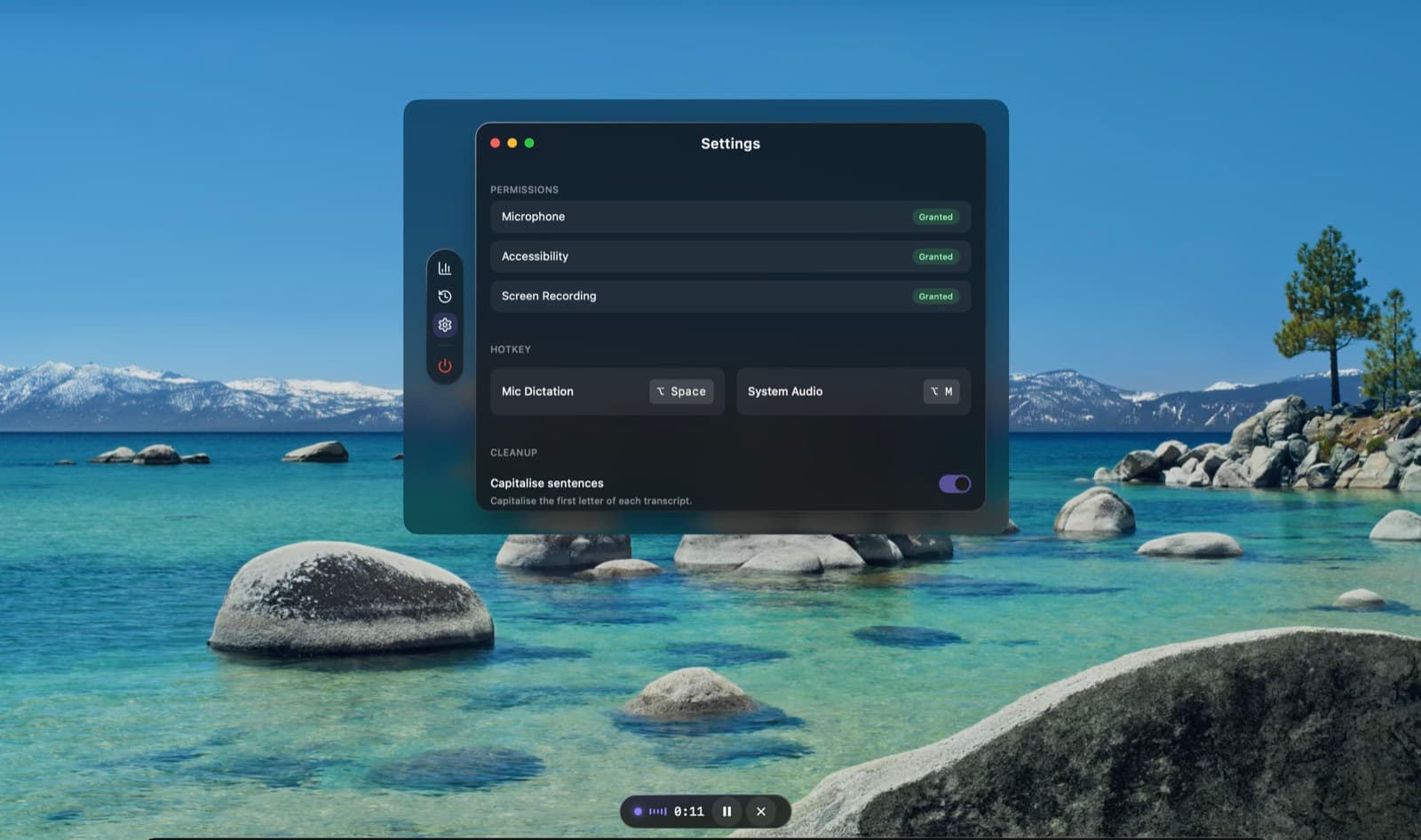Click the Granted badge for Microphone

pos(935,217)
